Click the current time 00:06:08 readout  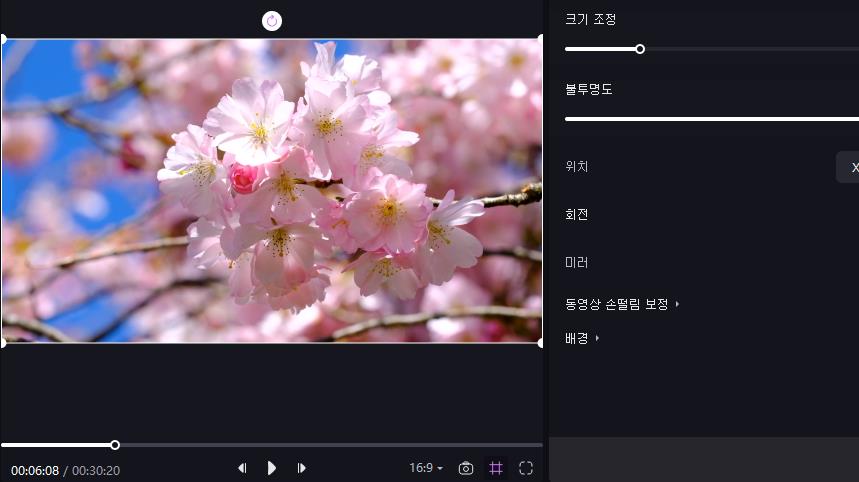(35, 470)
